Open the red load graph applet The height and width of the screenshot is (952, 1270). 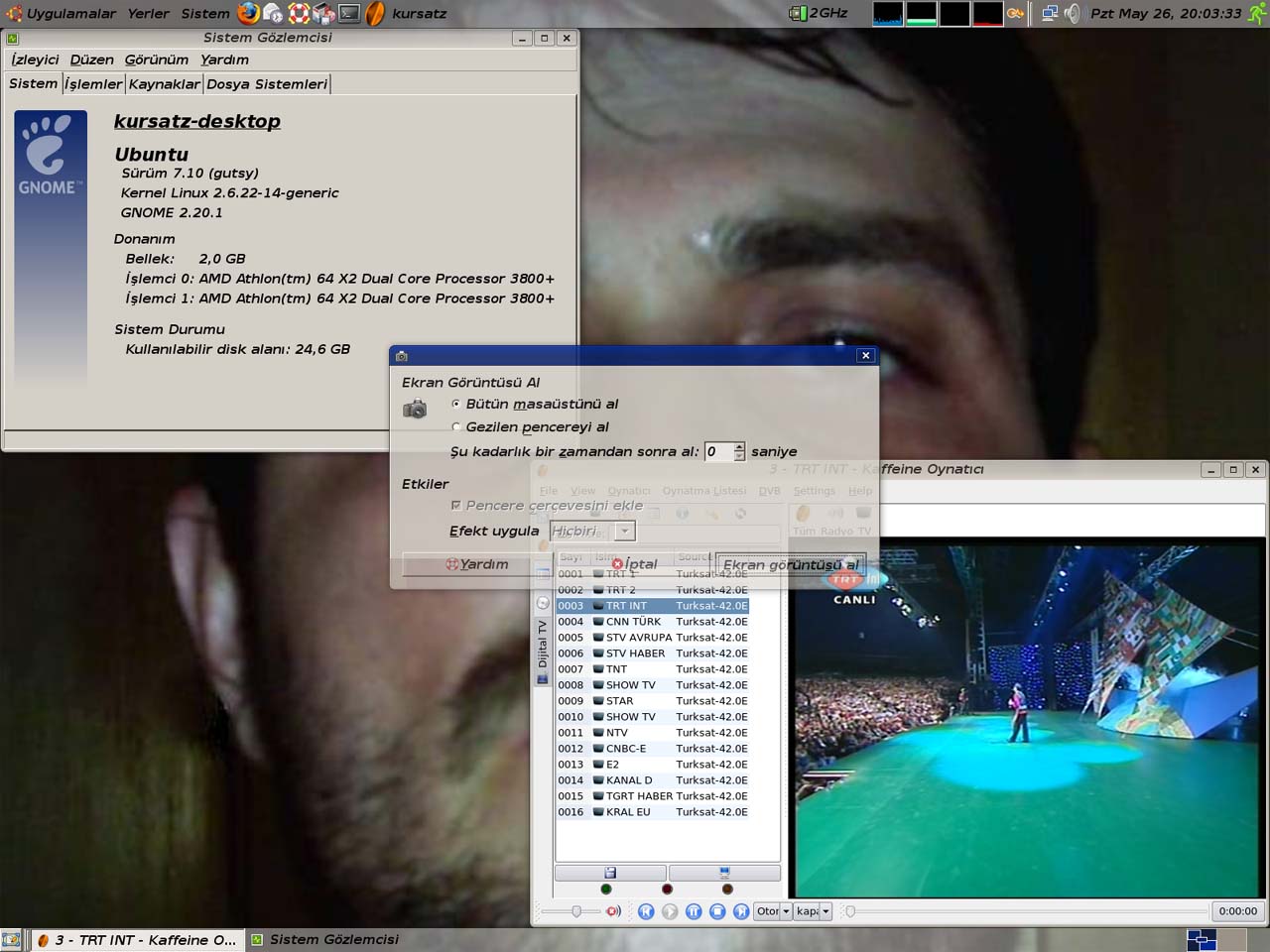tap(987, 13)
